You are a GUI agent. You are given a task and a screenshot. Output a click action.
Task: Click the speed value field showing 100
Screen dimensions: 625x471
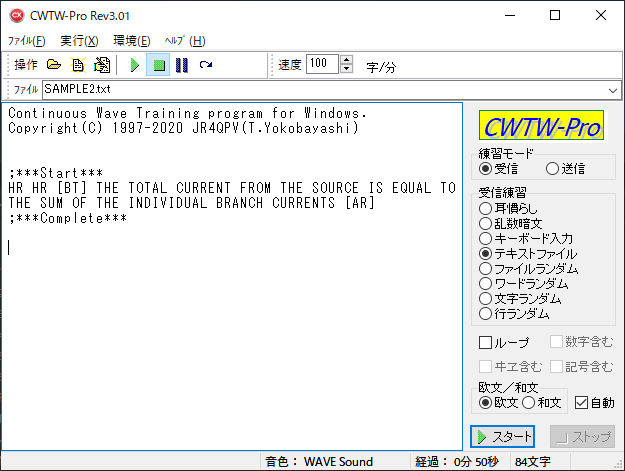point(322,64)
